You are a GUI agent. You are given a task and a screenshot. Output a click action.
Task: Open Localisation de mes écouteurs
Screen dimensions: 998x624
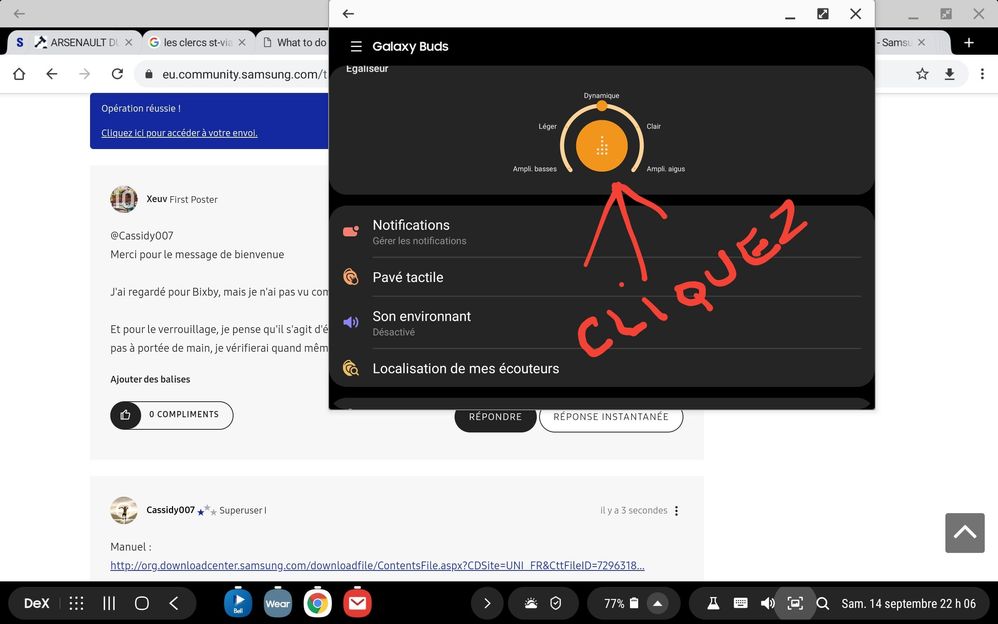click(x=601, y=368)
